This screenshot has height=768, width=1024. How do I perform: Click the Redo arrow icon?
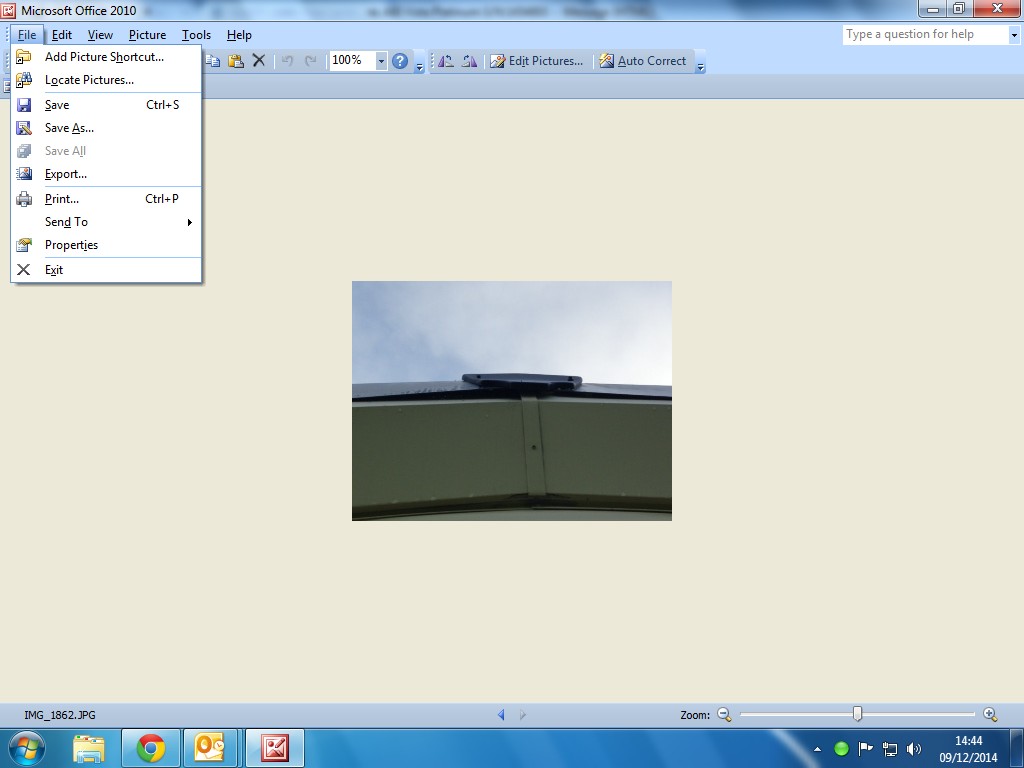click(x=311, y=61)
